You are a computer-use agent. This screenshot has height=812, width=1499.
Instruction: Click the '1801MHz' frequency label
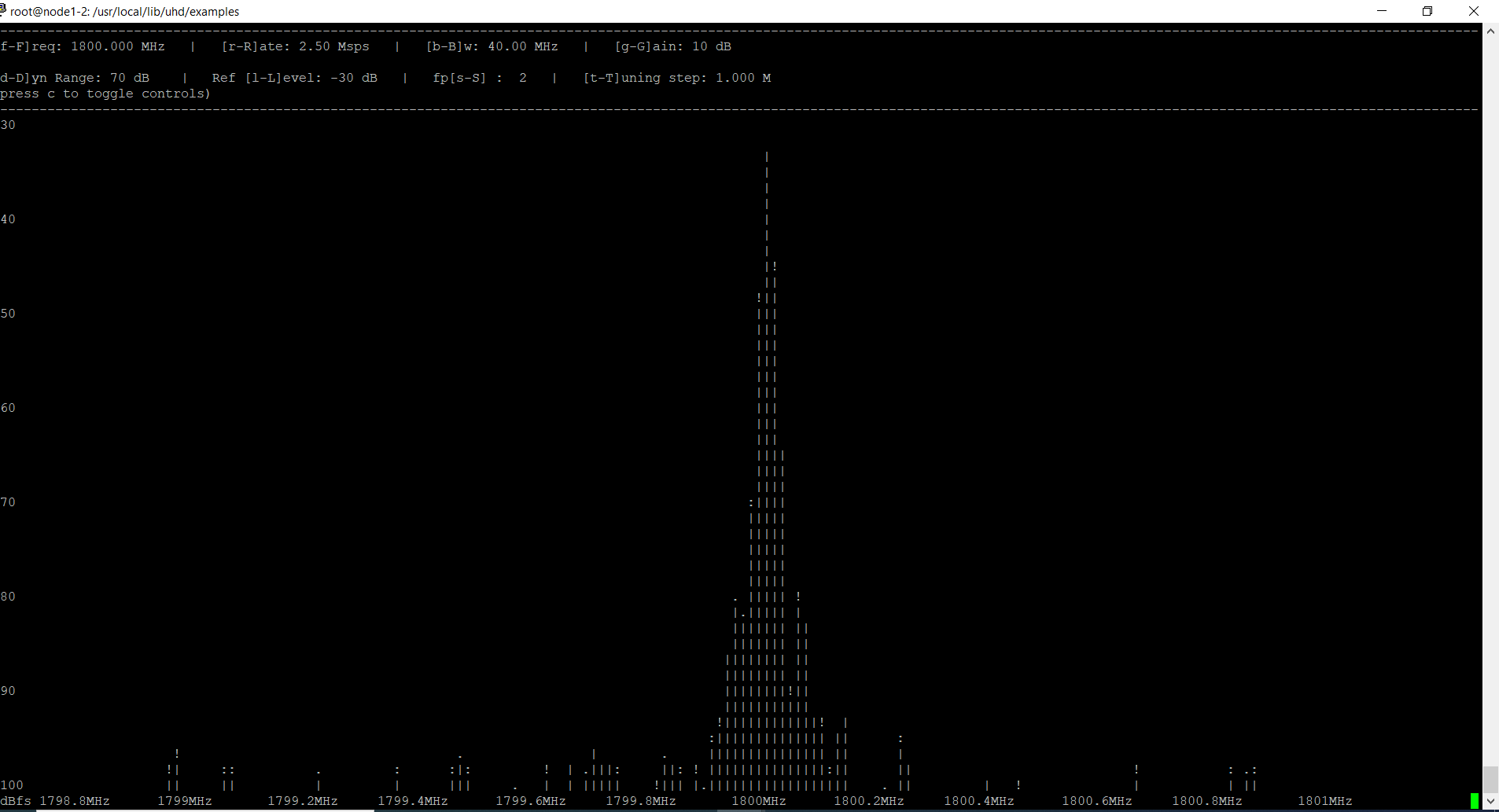pos(1325,801)
